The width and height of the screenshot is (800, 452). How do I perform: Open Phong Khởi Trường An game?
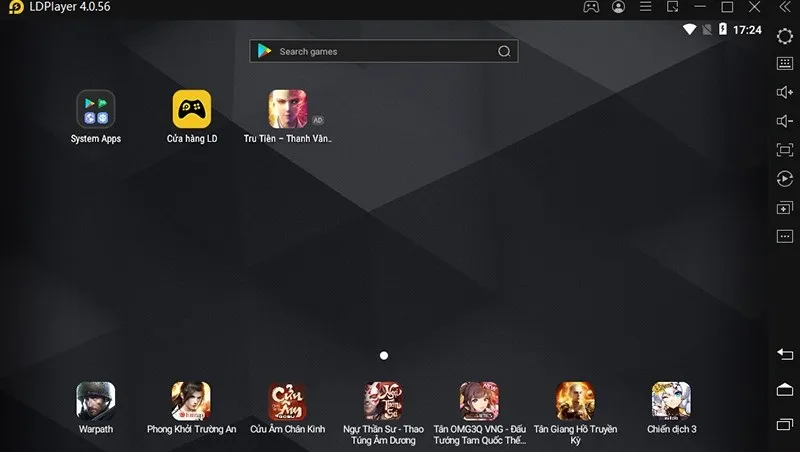[x=191, y=401]
